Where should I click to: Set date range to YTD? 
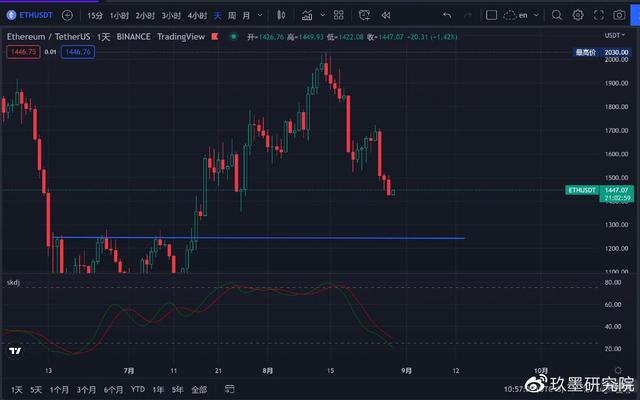tap(138, 389)
